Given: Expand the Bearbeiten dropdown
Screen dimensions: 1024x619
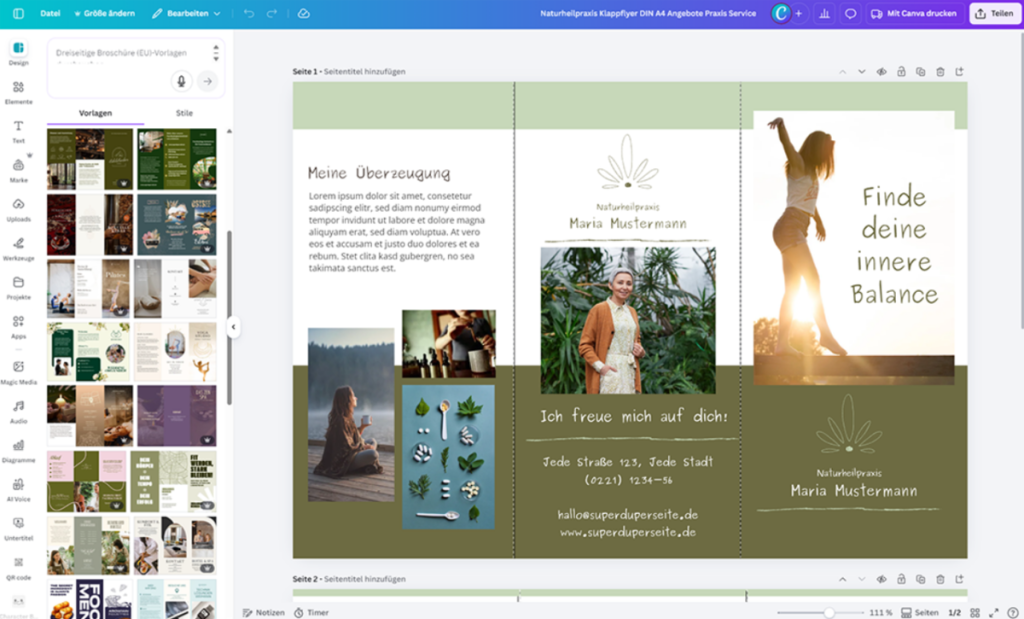Looking at the screenshot, I should point(187,14).
